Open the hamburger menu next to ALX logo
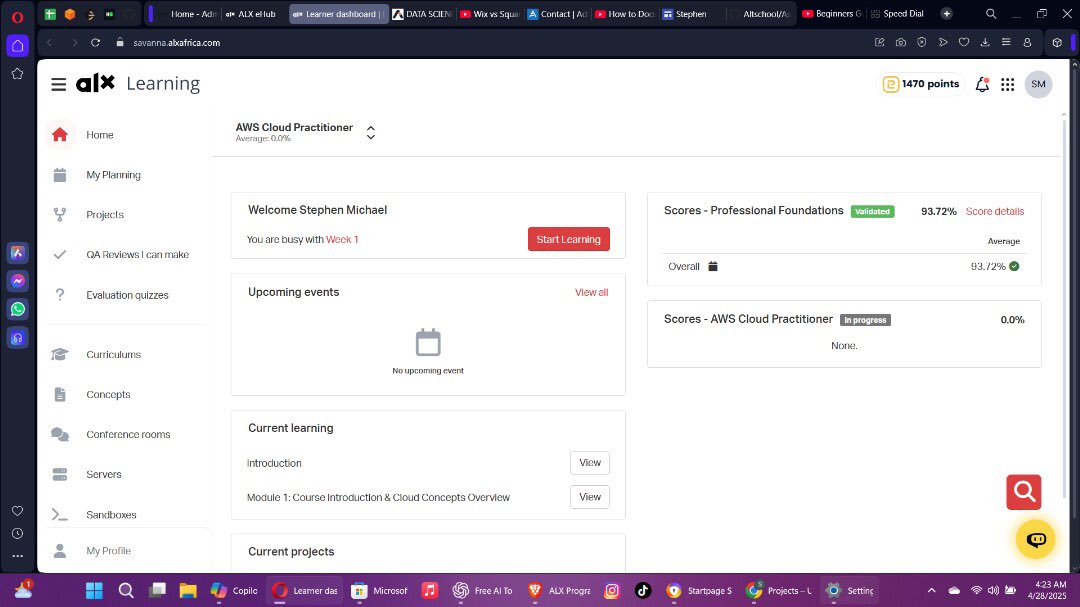 pyautogui.click(x=59, y=84)
